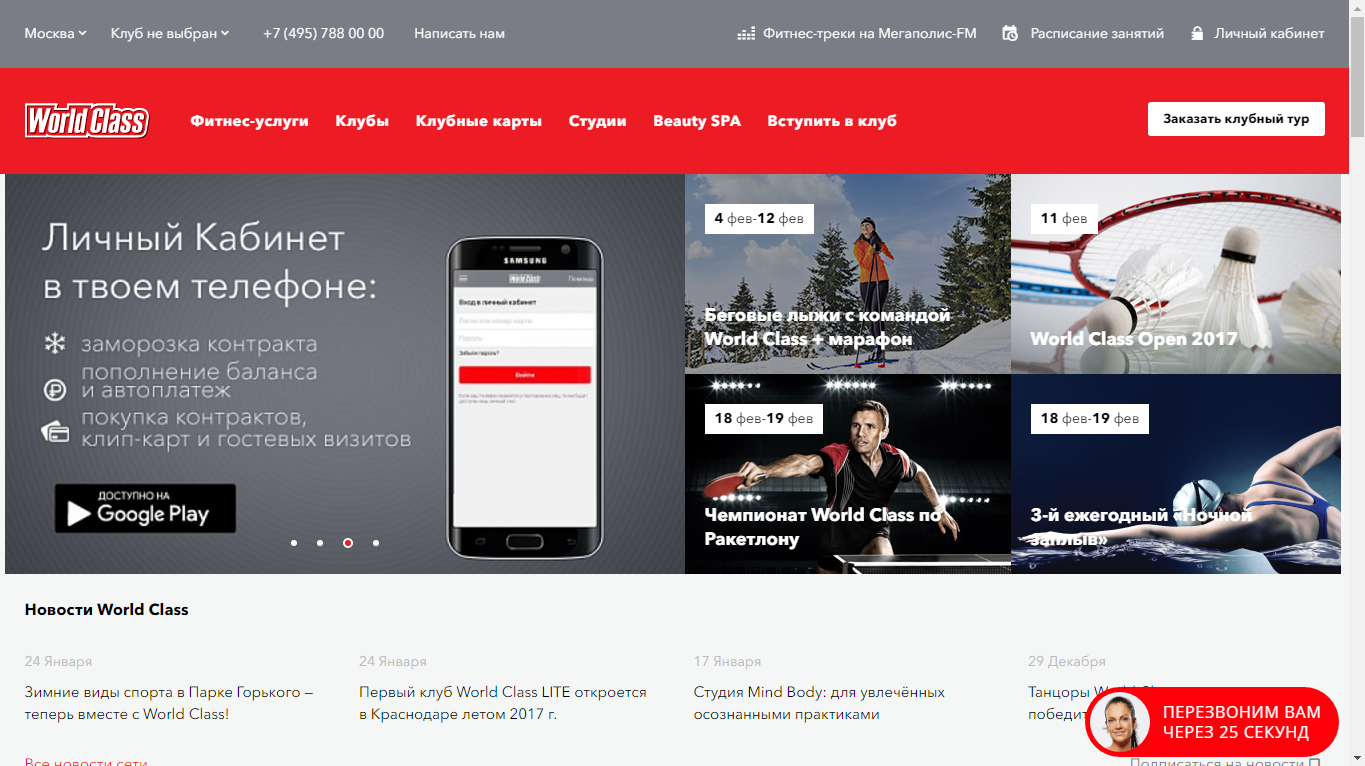The width and height of the screenshot is (1365, 766).
Task: Click the calendar icon beside Расписание занятий
Action: pyautogui.click(x=1010, y=33)
